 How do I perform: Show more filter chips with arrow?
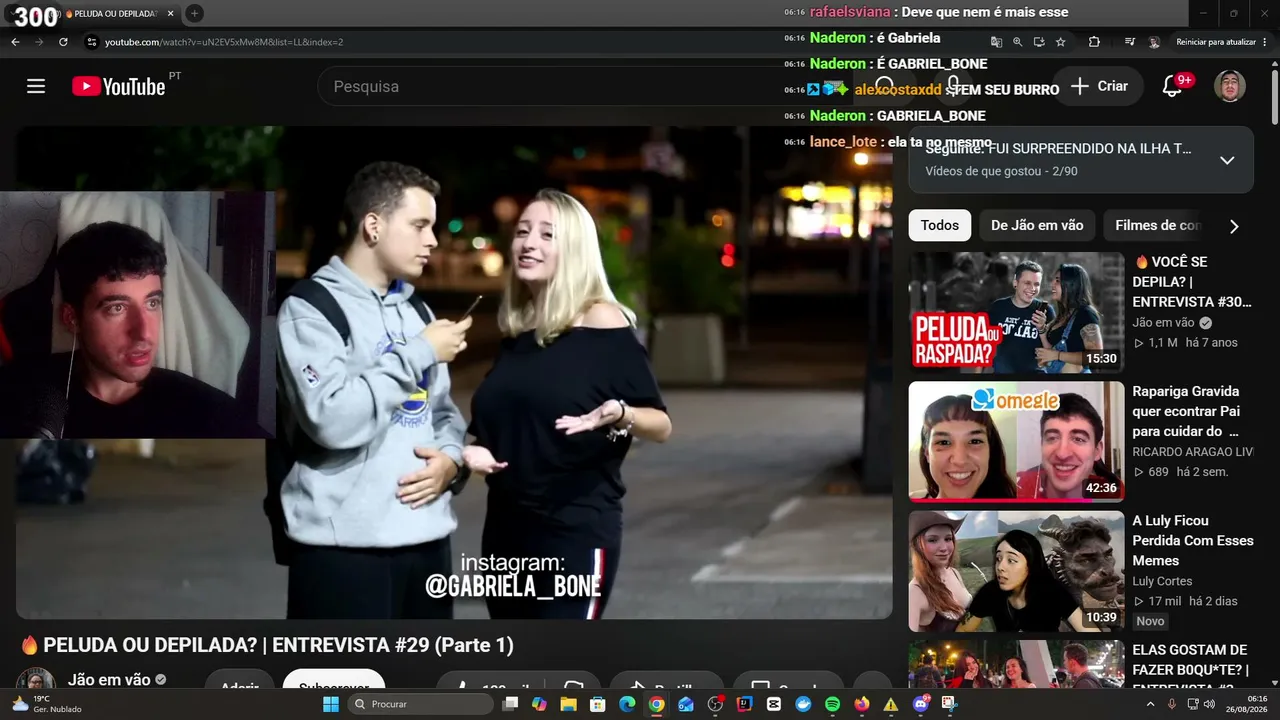(x=1234, y=226)
